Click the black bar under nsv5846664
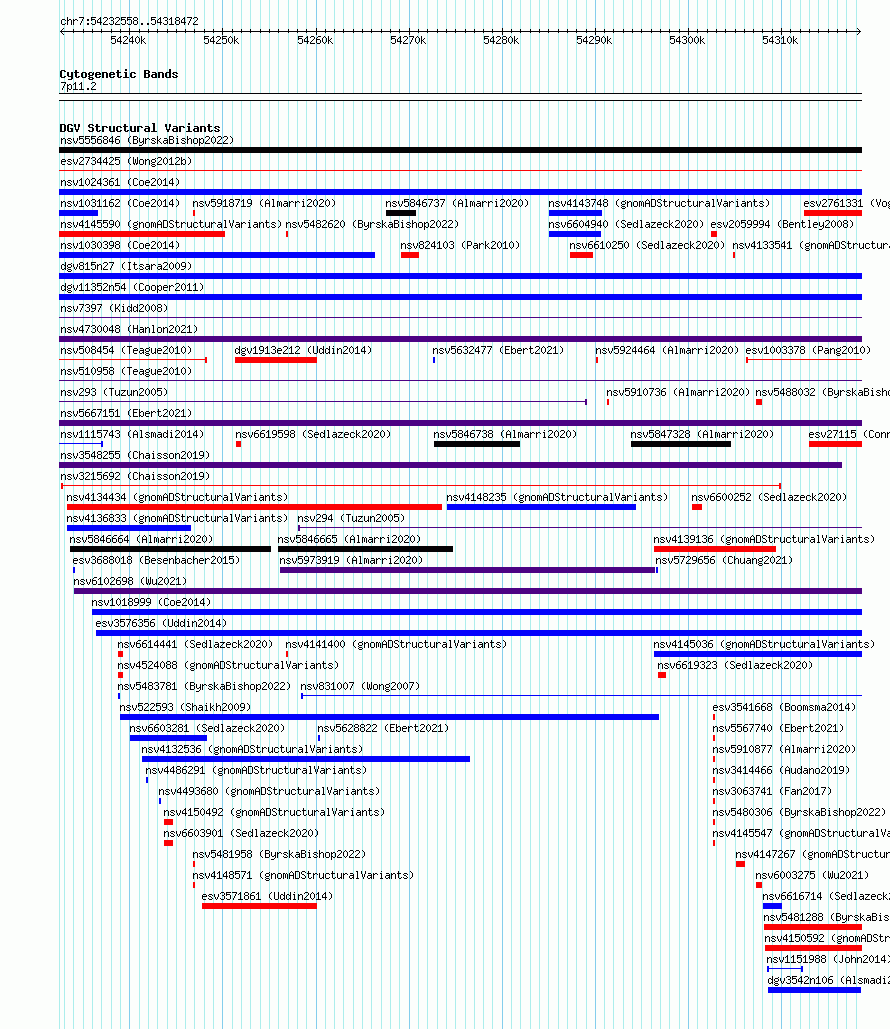The height and width of the screenshot is (1029, 890). [171, 549]
